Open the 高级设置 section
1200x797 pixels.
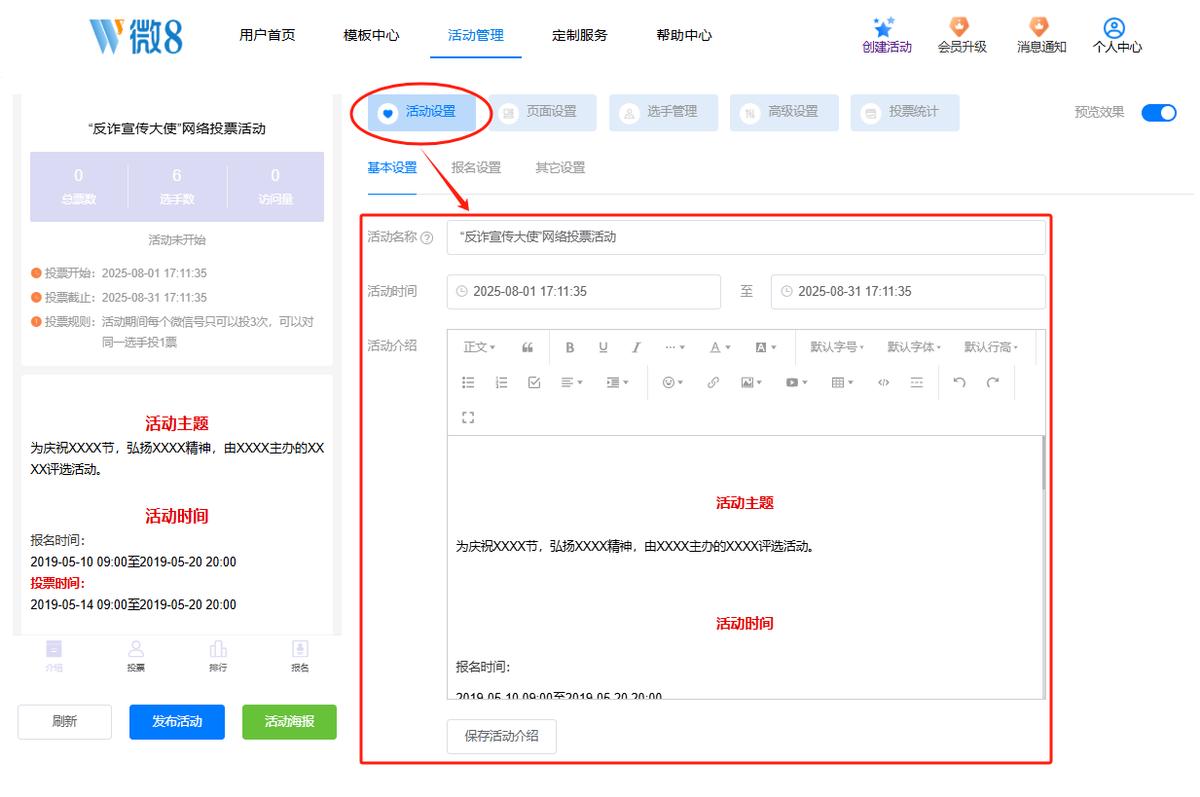[x=784, y=112]
